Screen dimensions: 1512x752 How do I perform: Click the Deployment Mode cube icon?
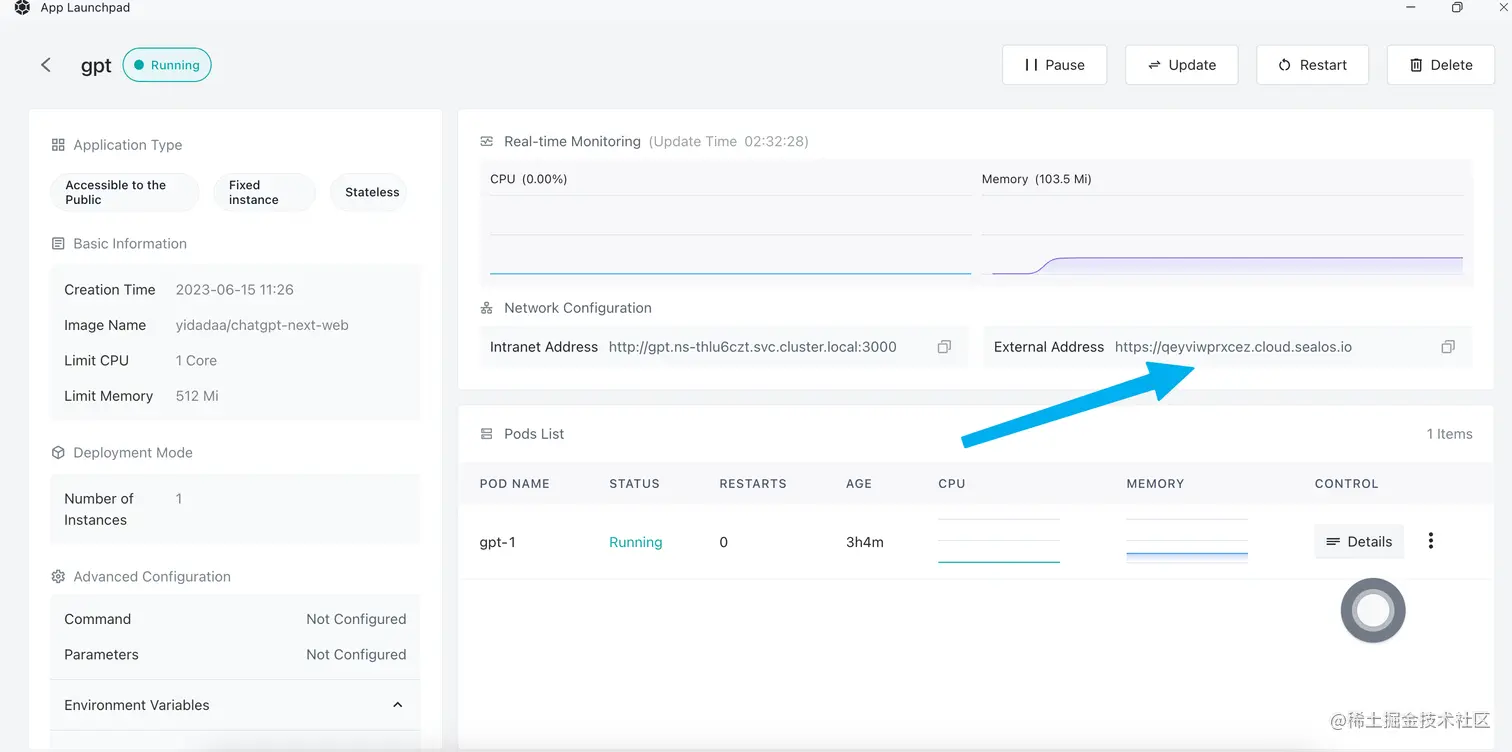click(58, 453)
